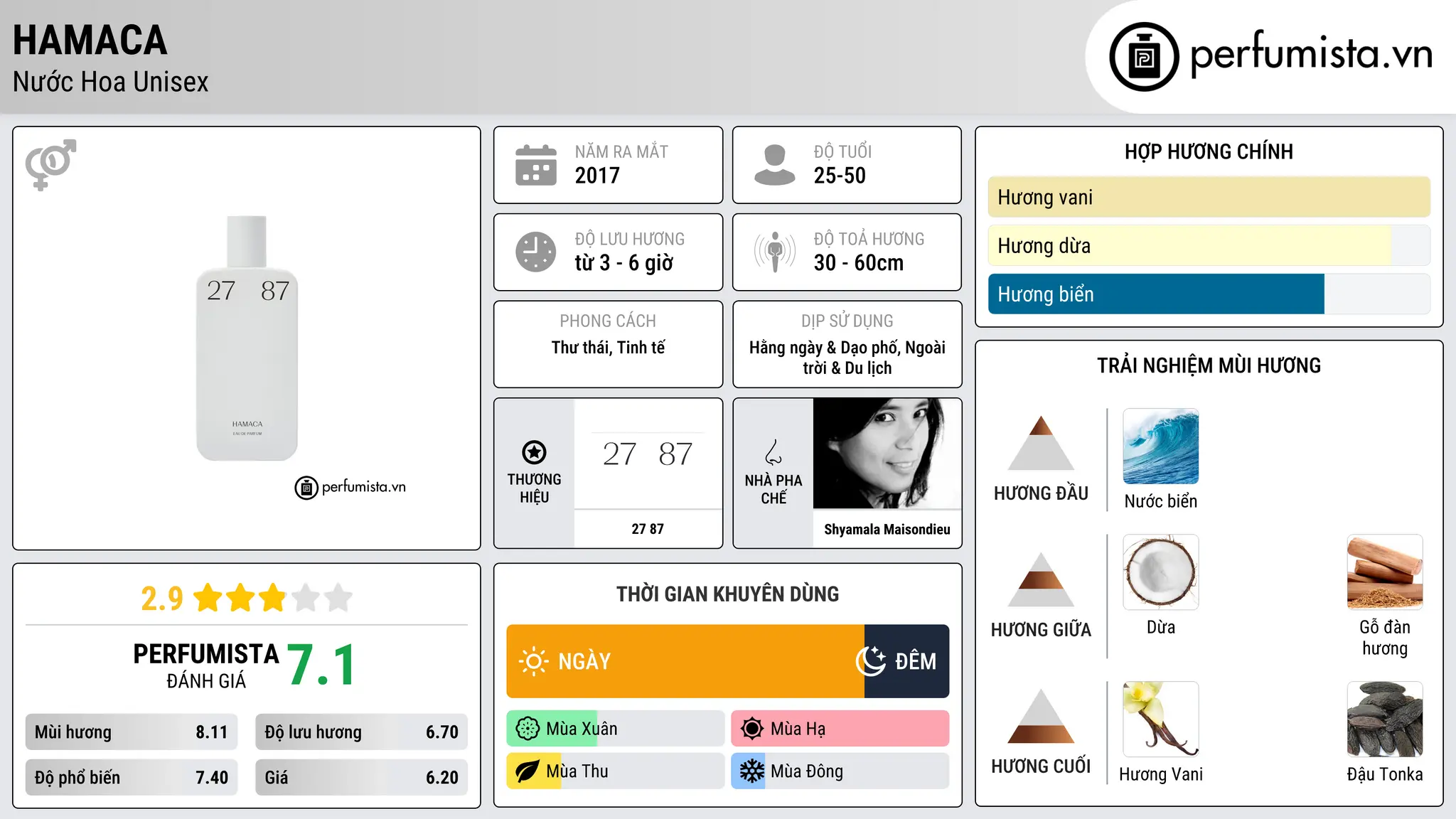Click the HỢP HƯƠNG CHÍNH heading
The image size is (1456, 819).
point(1209,151)
